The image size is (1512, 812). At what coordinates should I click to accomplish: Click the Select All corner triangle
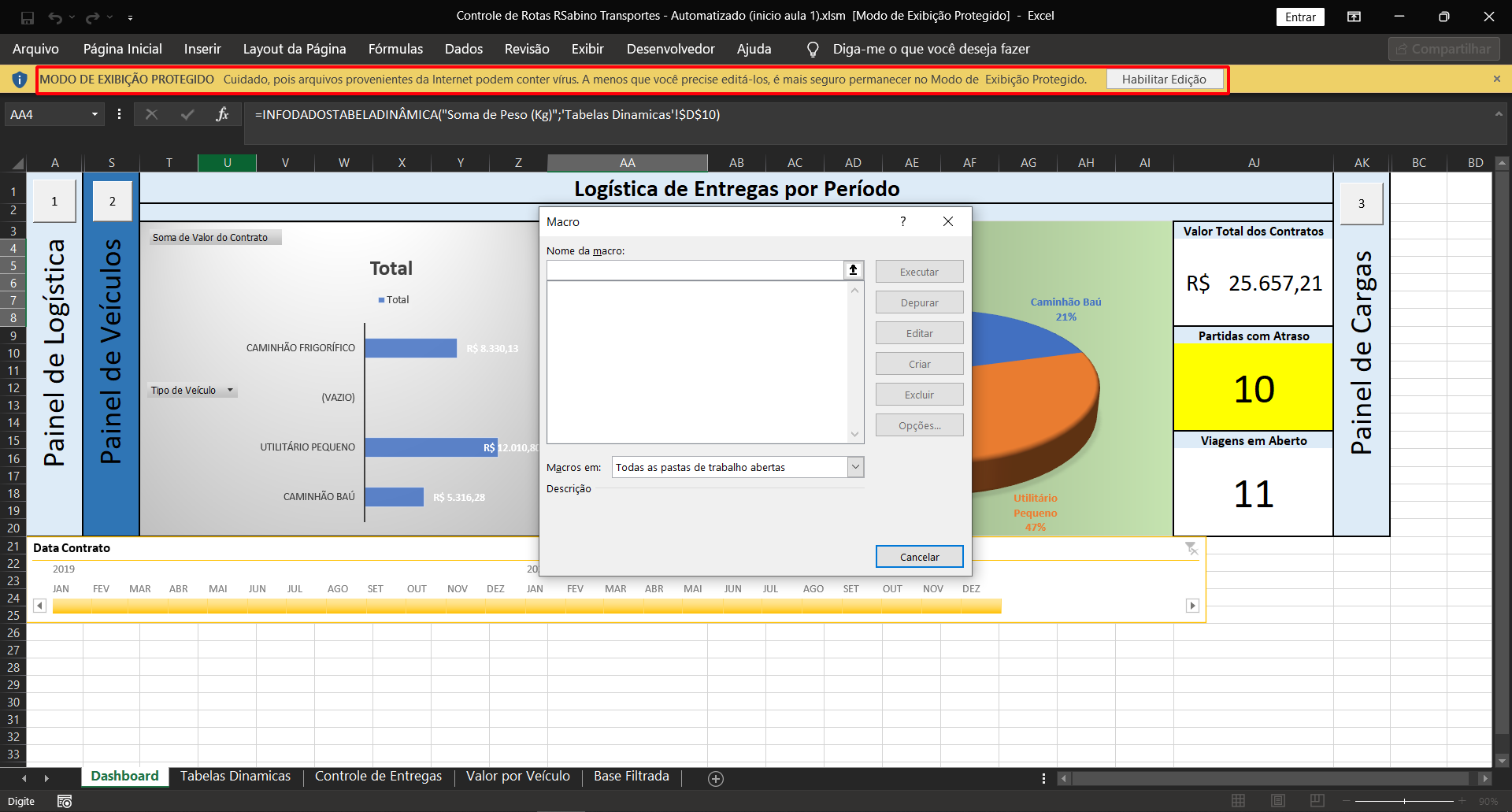(17, 164)
